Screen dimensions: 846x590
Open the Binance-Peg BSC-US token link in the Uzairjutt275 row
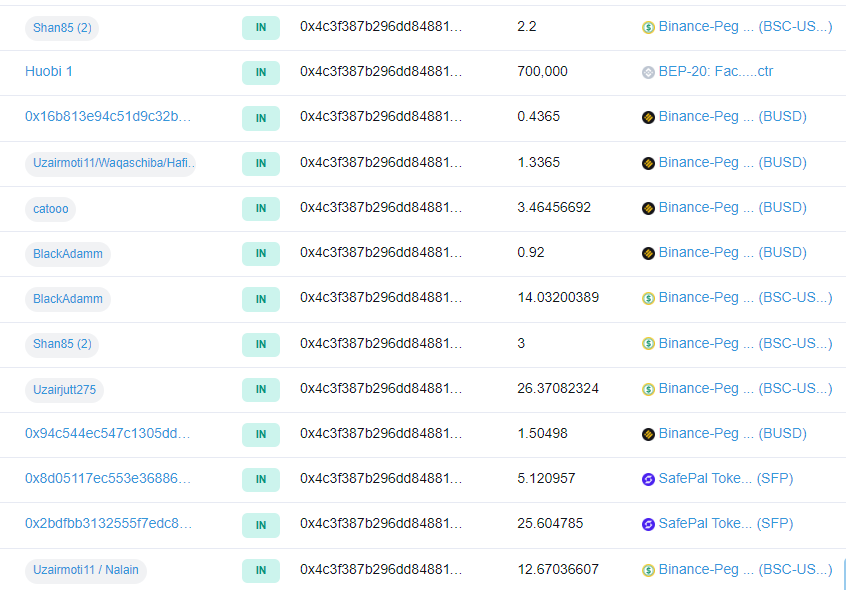(746, 388)
